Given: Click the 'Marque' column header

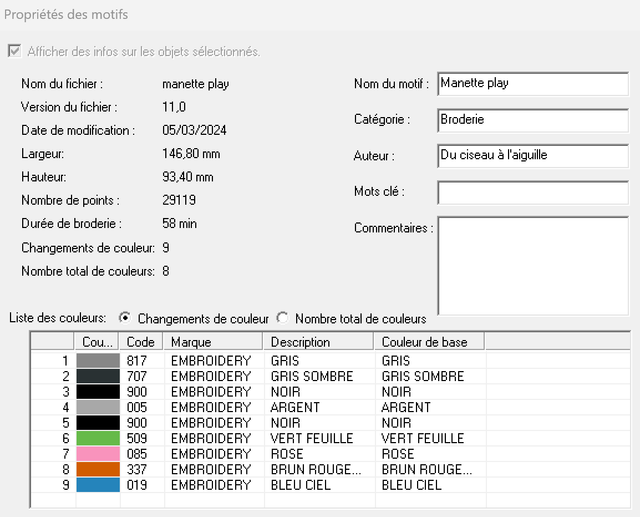Looking at the screenshot, I should tap(215, 342).
